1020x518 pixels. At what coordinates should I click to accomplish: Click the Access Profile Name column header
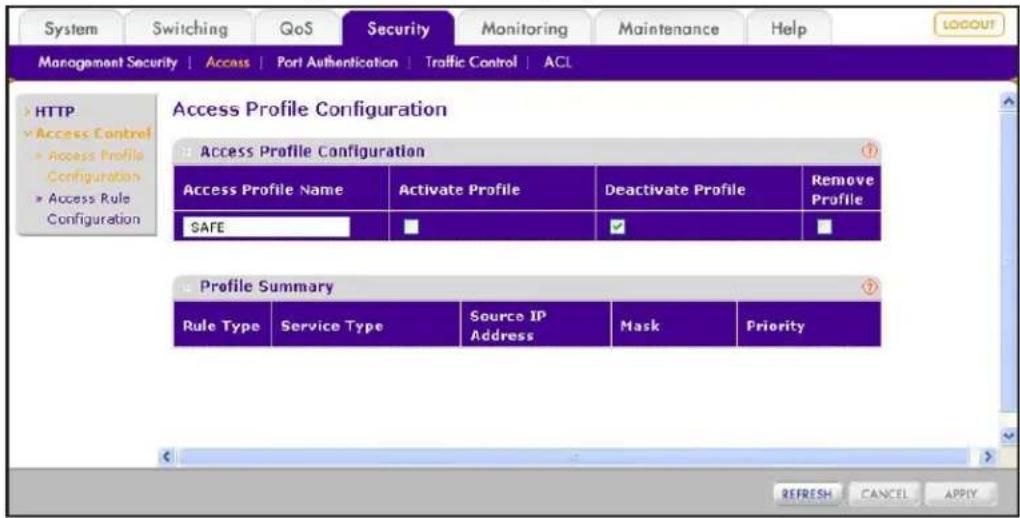click(x=281, y=189)
